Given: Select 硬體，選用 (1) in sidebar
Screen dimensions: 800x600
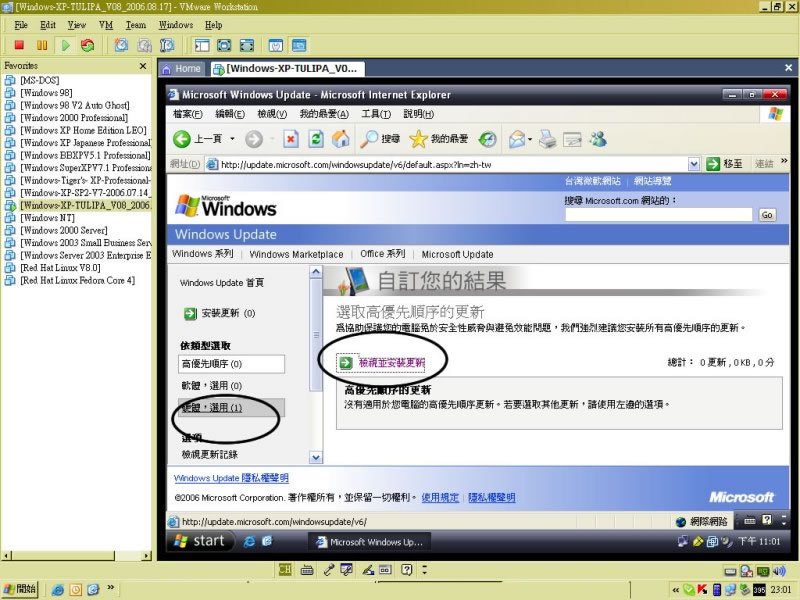Looking at the screenshot, I should 231,407.
